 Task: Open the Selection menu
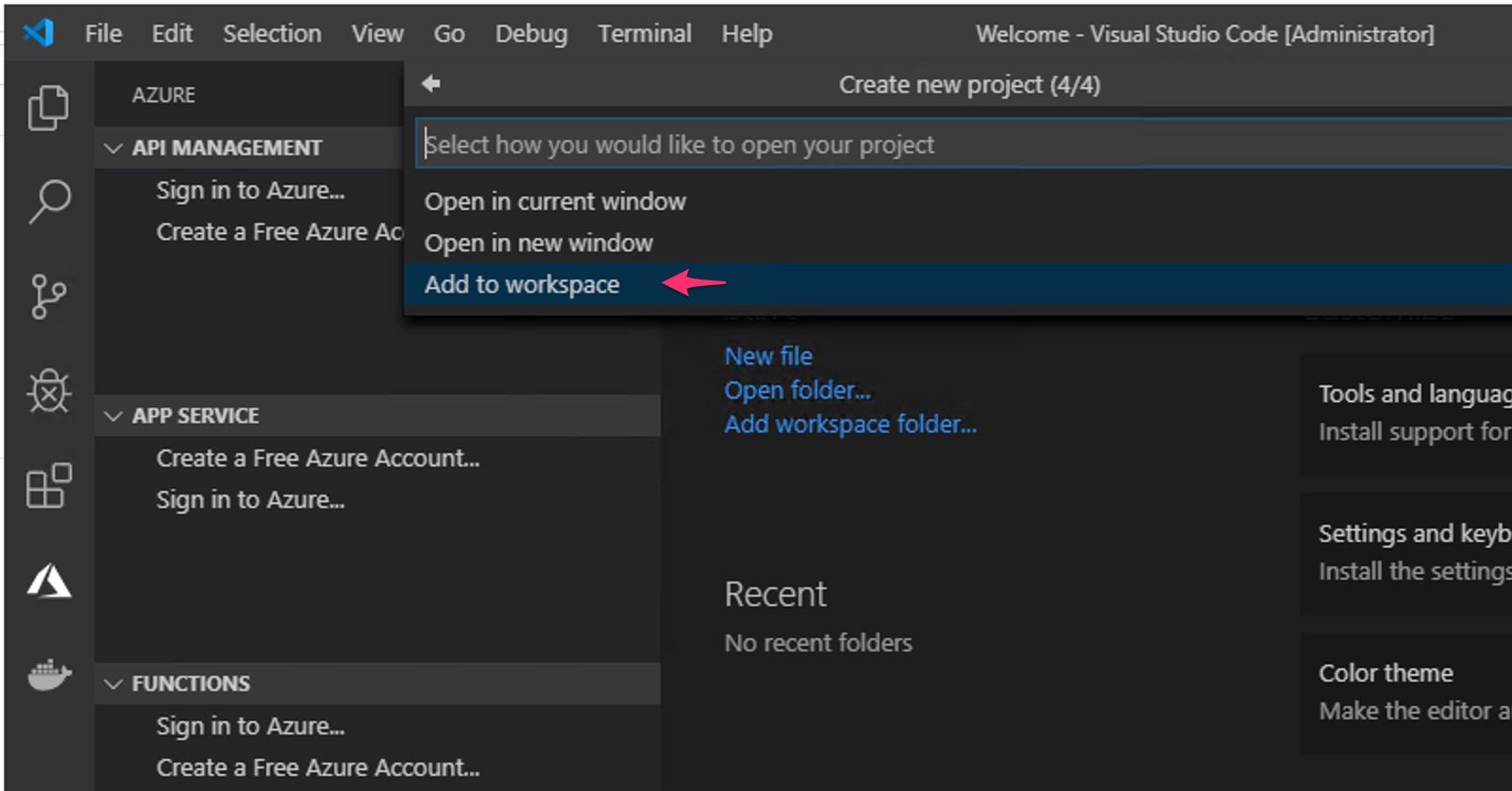272,34
